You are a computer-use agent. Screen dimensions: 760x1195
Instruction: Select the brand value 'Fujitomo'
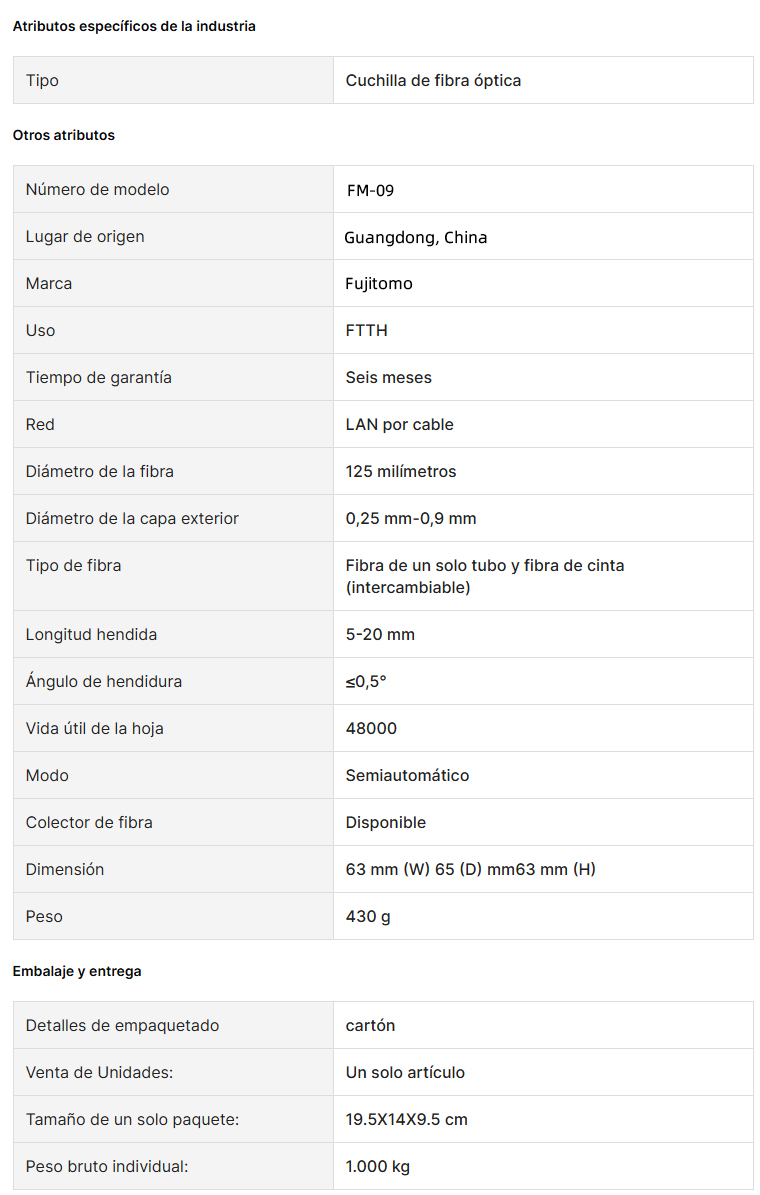point(379,284)
